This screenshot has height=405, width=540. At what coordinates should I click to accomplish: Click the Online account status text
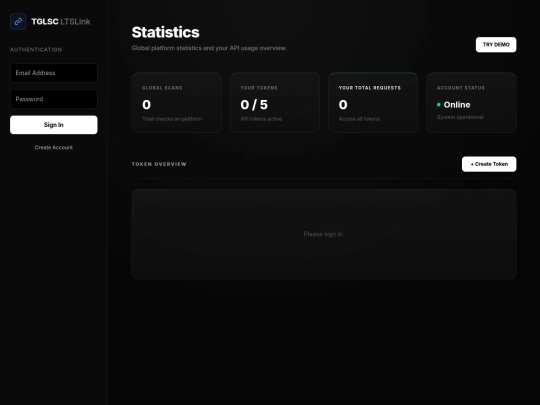click(x=457, y=105)
